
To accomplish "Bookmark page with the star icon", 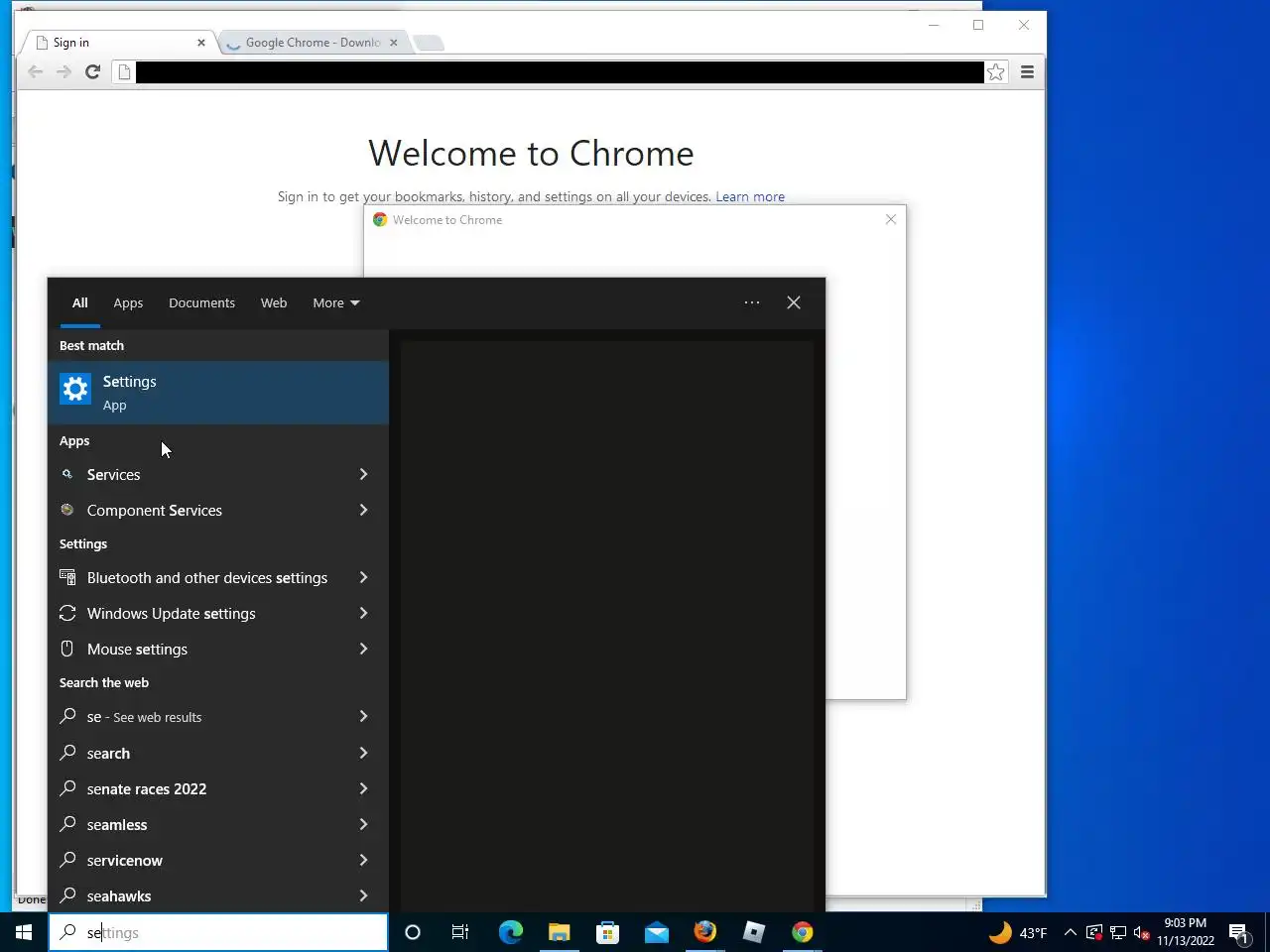I will click(x=996, y=71).
